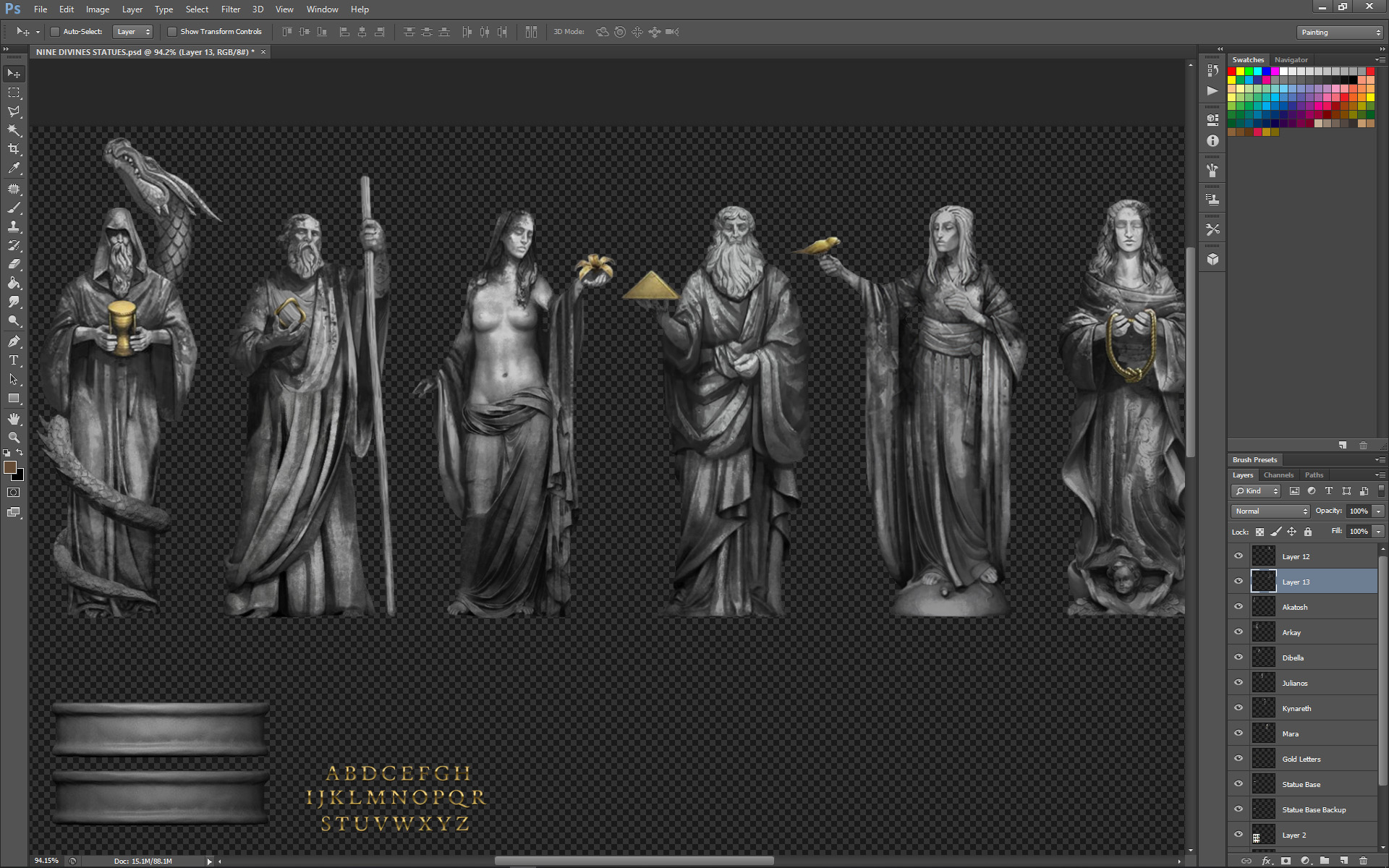
Task: Enable Show Transform Controls checkbox
Action: pos(171,32)
